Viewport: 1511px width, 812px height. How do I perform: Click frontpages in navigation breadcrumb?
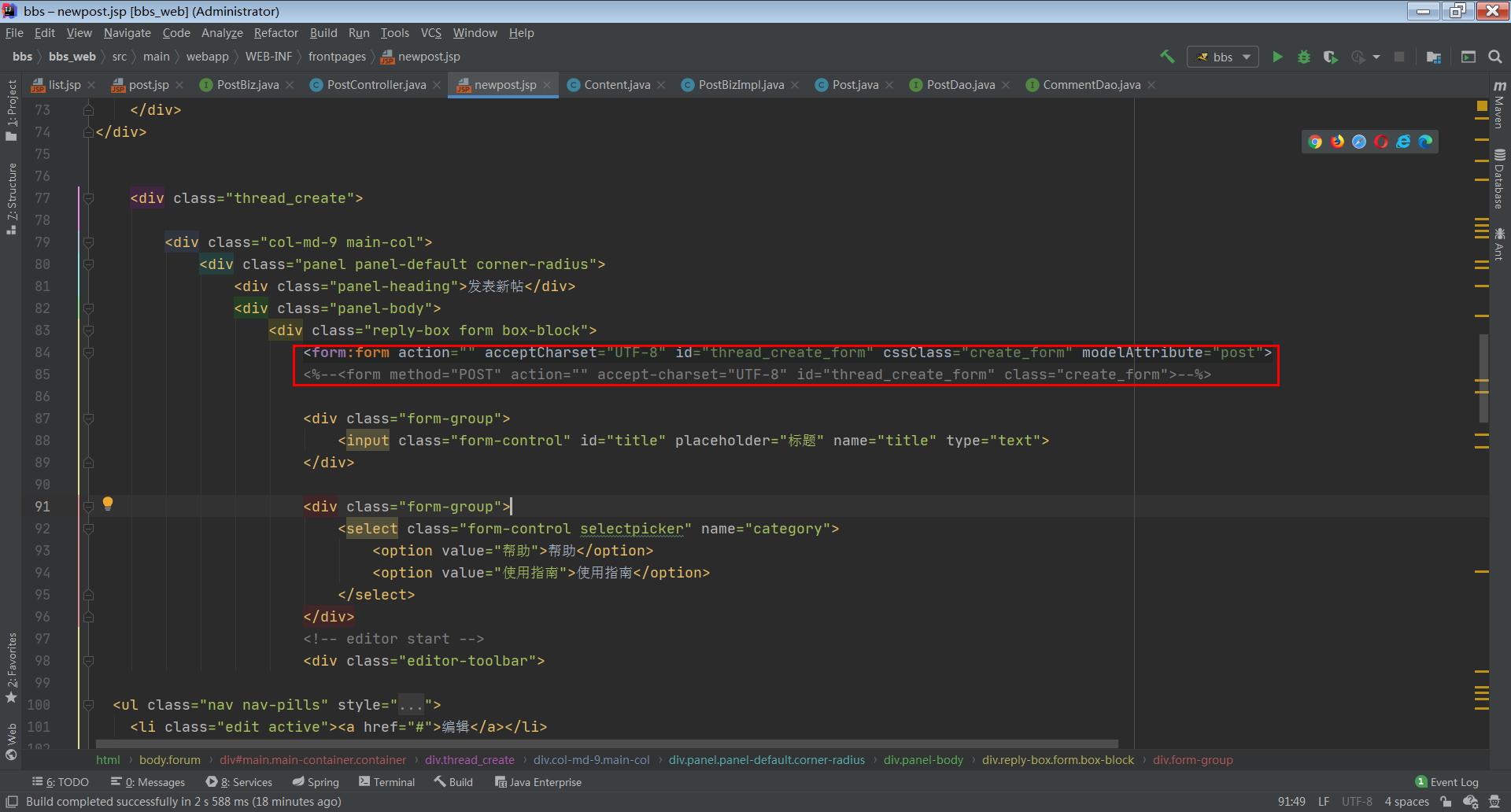[337, 57]
